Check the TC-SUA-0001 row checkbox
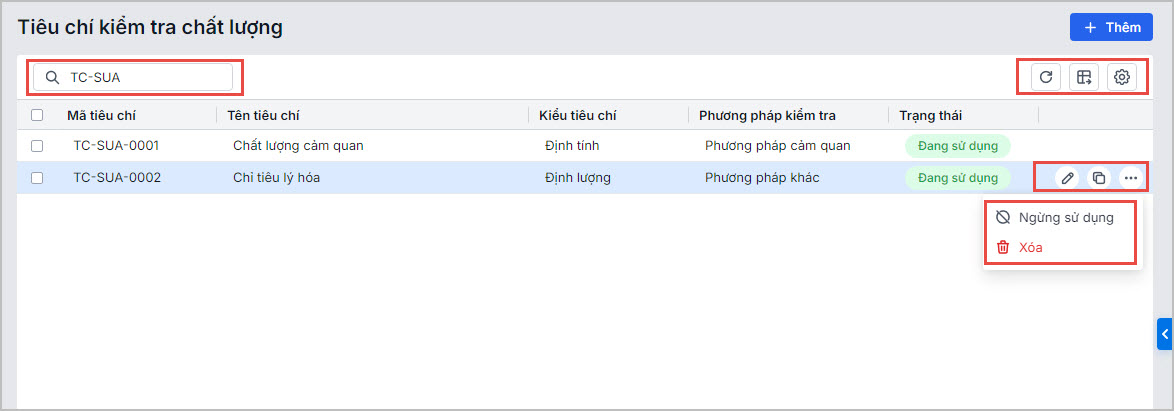Viewport: 1174px width, 411px height. pyautogui.click(x=37, y=146)
